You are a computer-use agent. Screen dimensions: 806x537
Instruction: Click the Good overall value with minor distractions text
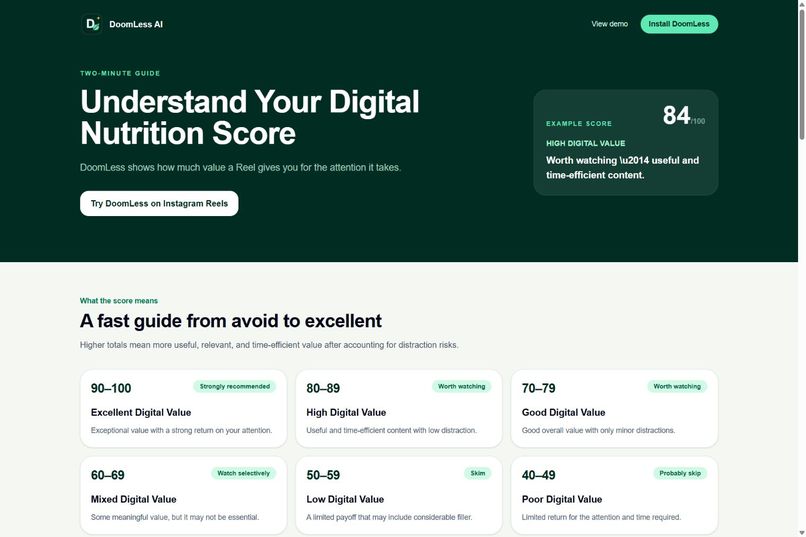pyautogui.click(x=598, y=431)
